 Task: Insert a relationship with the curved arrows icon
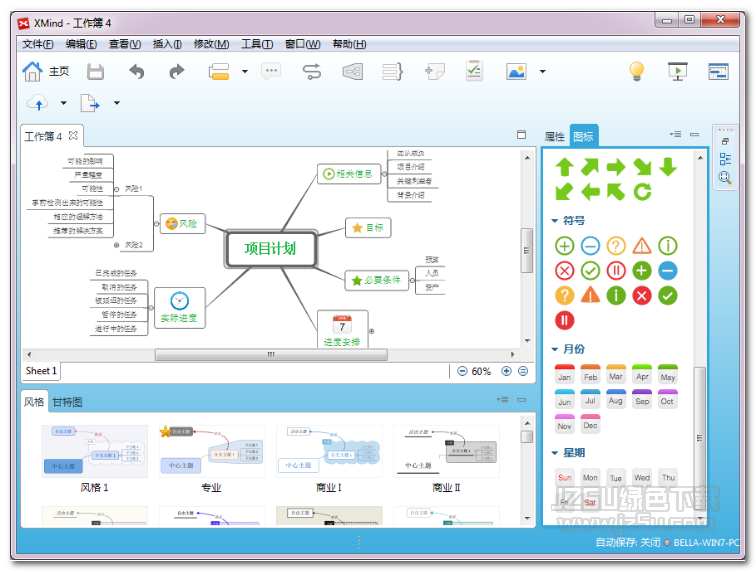[x=311, y=72]
